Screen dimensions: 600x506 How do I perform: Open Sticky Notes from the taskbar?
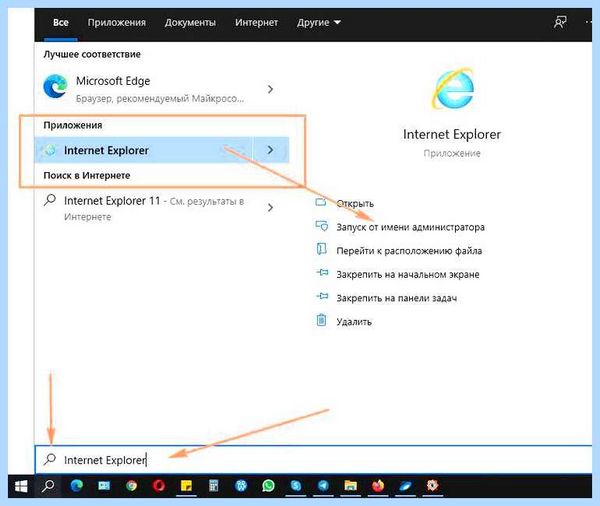click(186, 486)
